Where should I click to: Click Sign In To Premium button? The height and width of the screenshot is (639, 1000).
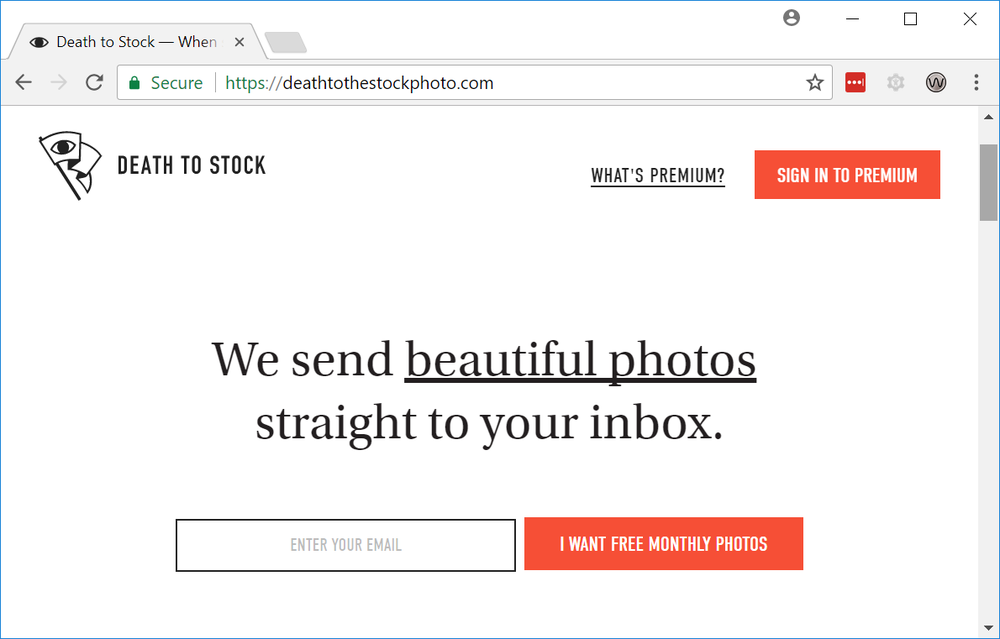click(x=847, y=175)
